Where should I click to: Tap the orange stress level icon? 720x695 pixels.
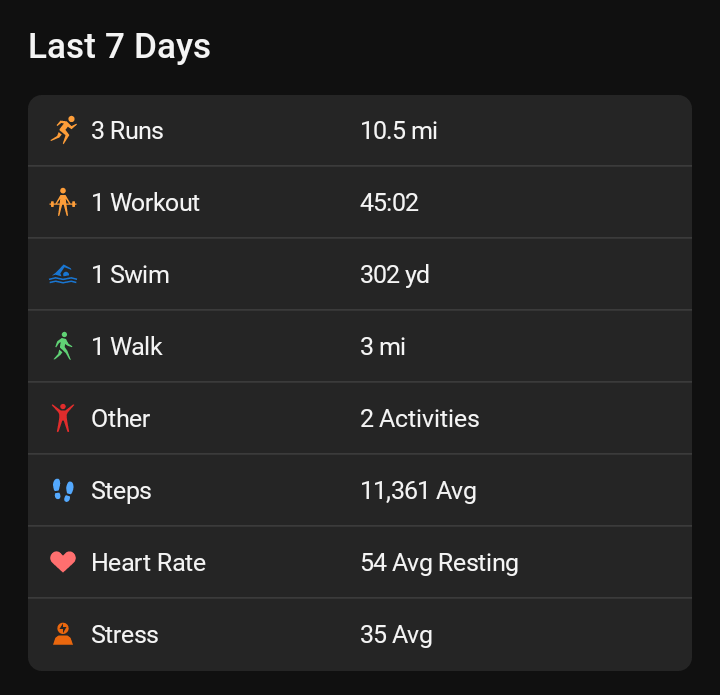coord(63,634)
